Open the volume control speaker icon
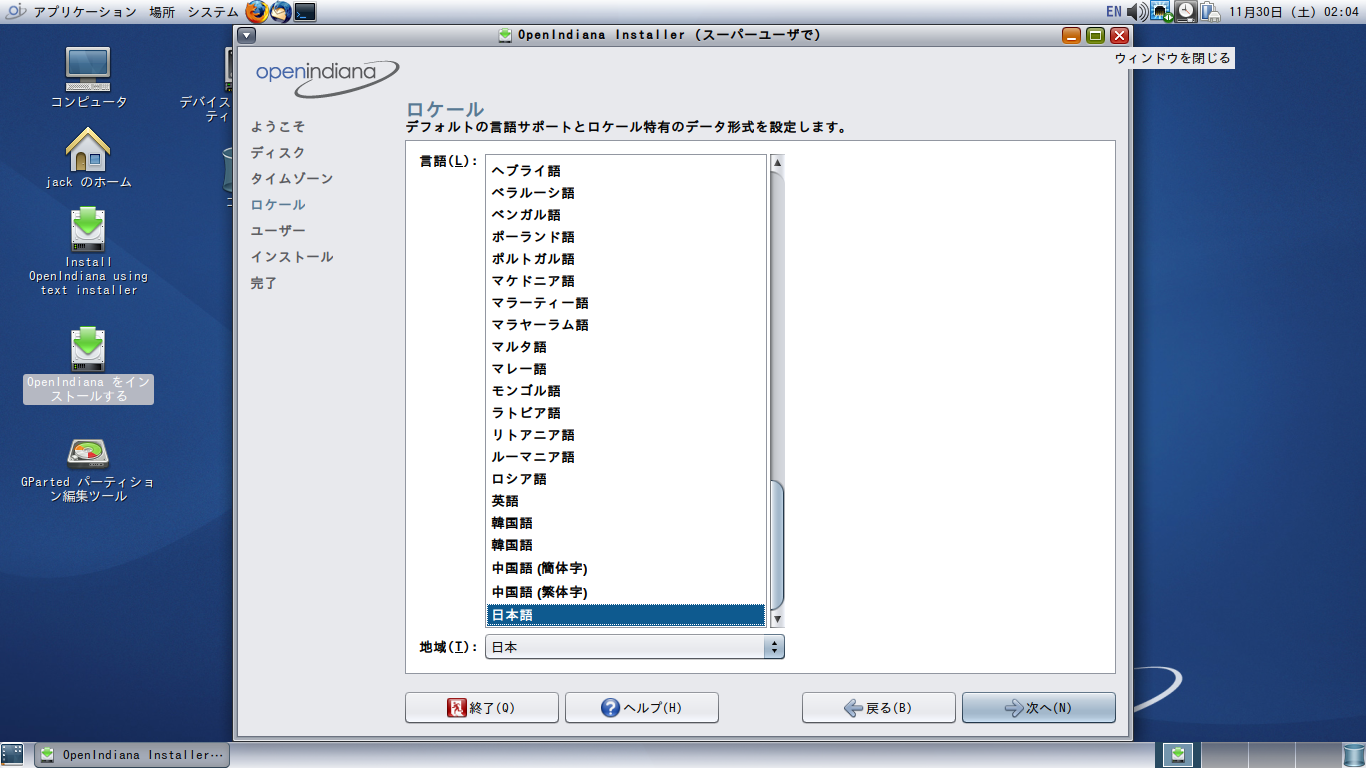Image resolution: width=1366 pixels, height=768 pixels. (1137, 12)
